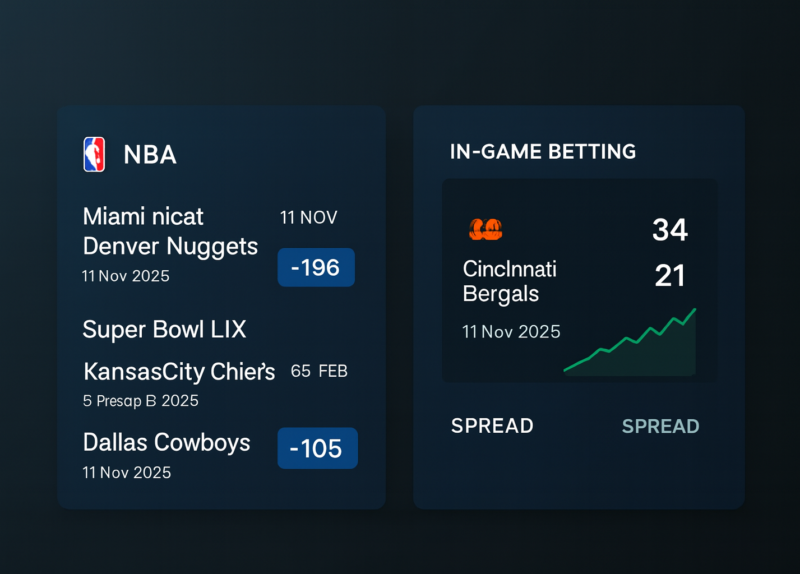Select the KansasCity Chiefs entry
Screen dimensions: 800x574
179,372
